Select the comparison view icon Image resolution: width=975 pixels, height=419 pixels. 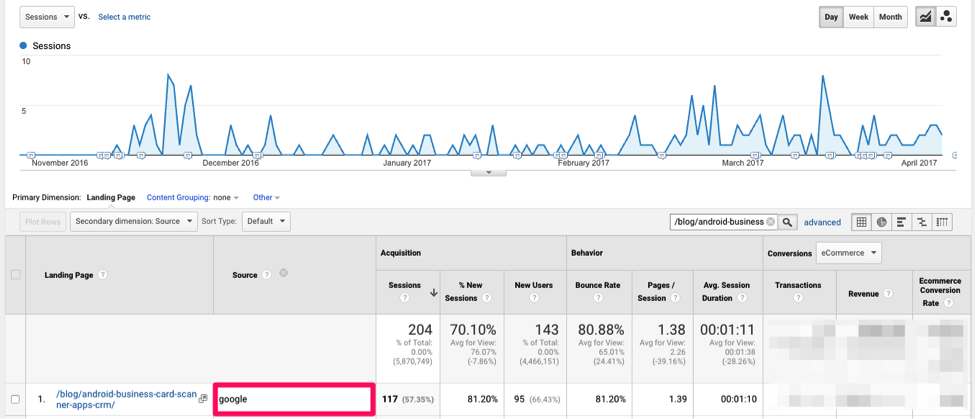[x=921, y=222]
